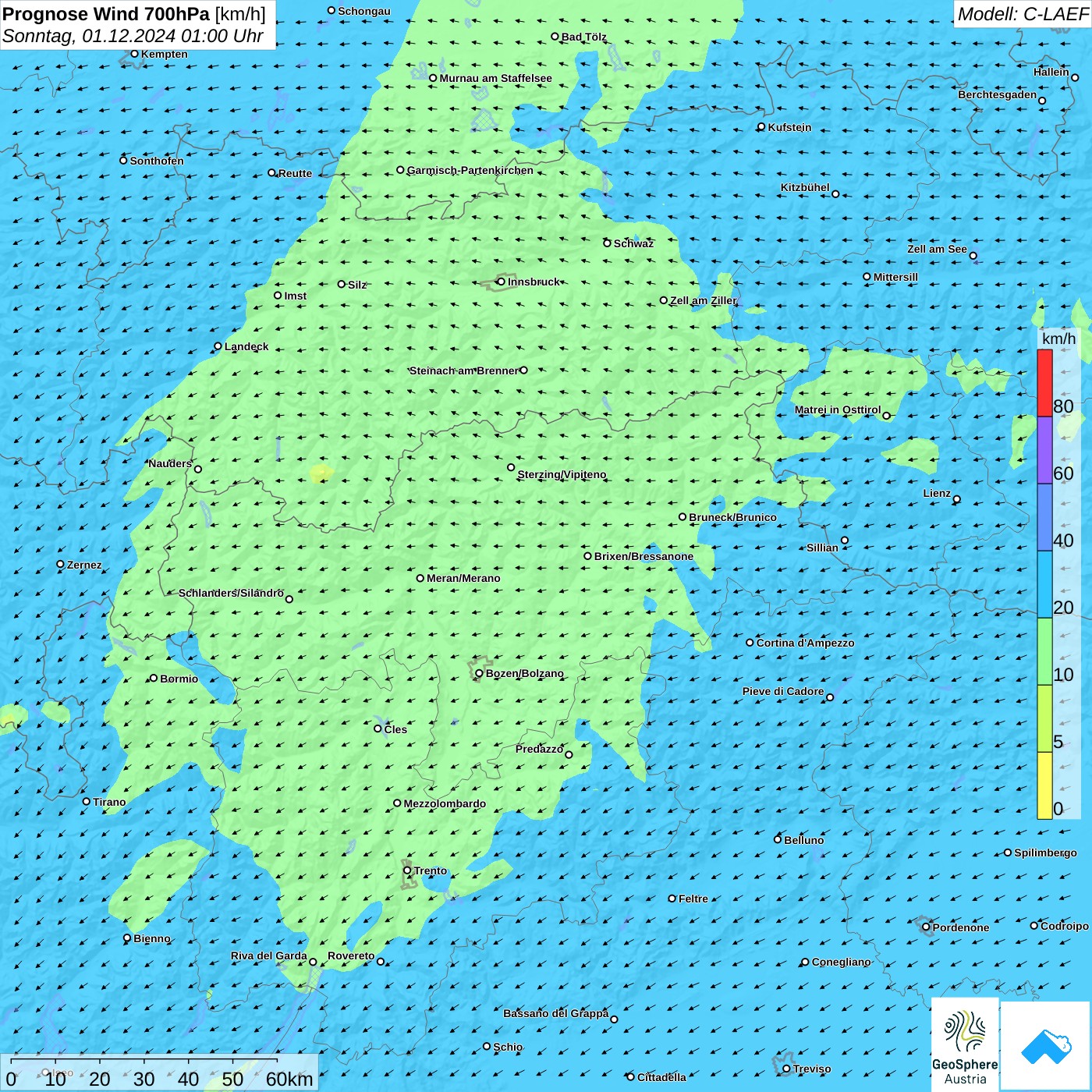Viewport: 1092px width, 1092px height.
Task: Click the Murnau am Staffelsee label
Action: [495, 78]
